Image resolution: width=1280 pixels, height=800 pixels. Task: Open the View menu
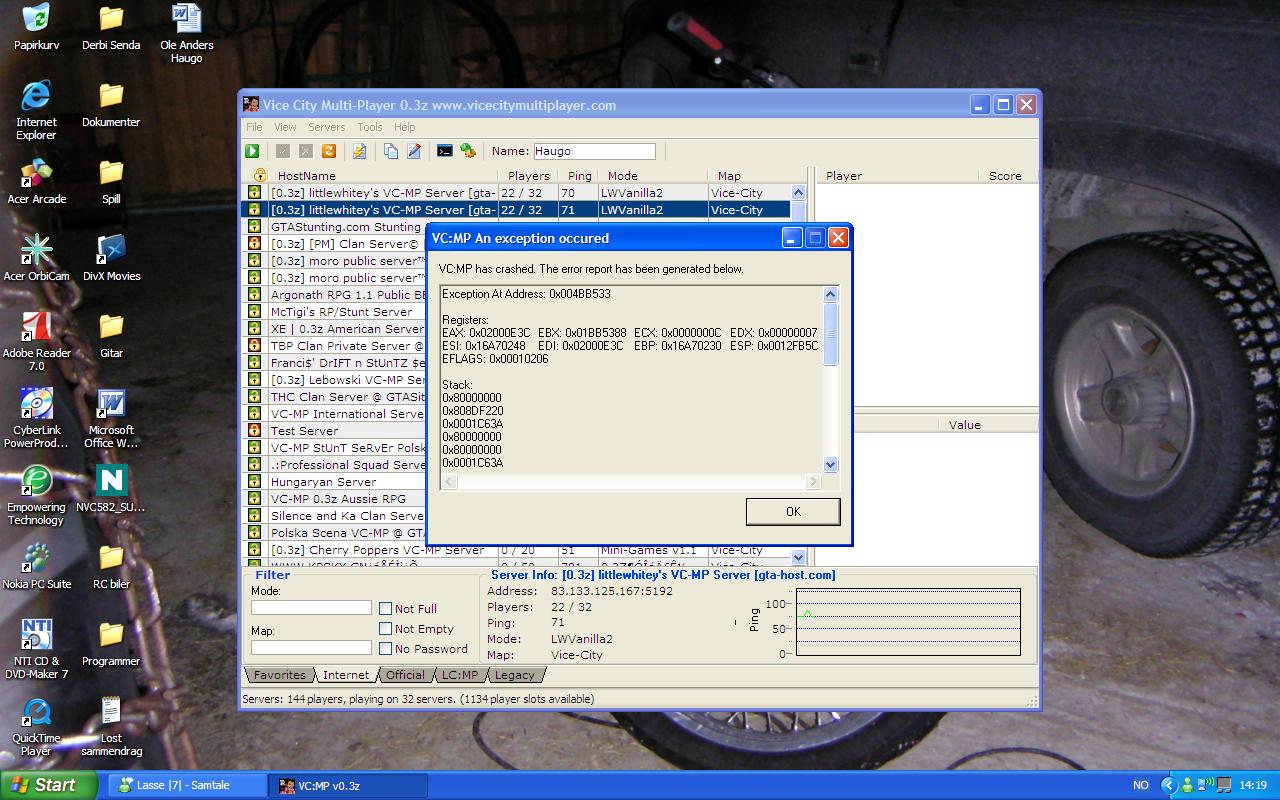[x=285, y=127]
